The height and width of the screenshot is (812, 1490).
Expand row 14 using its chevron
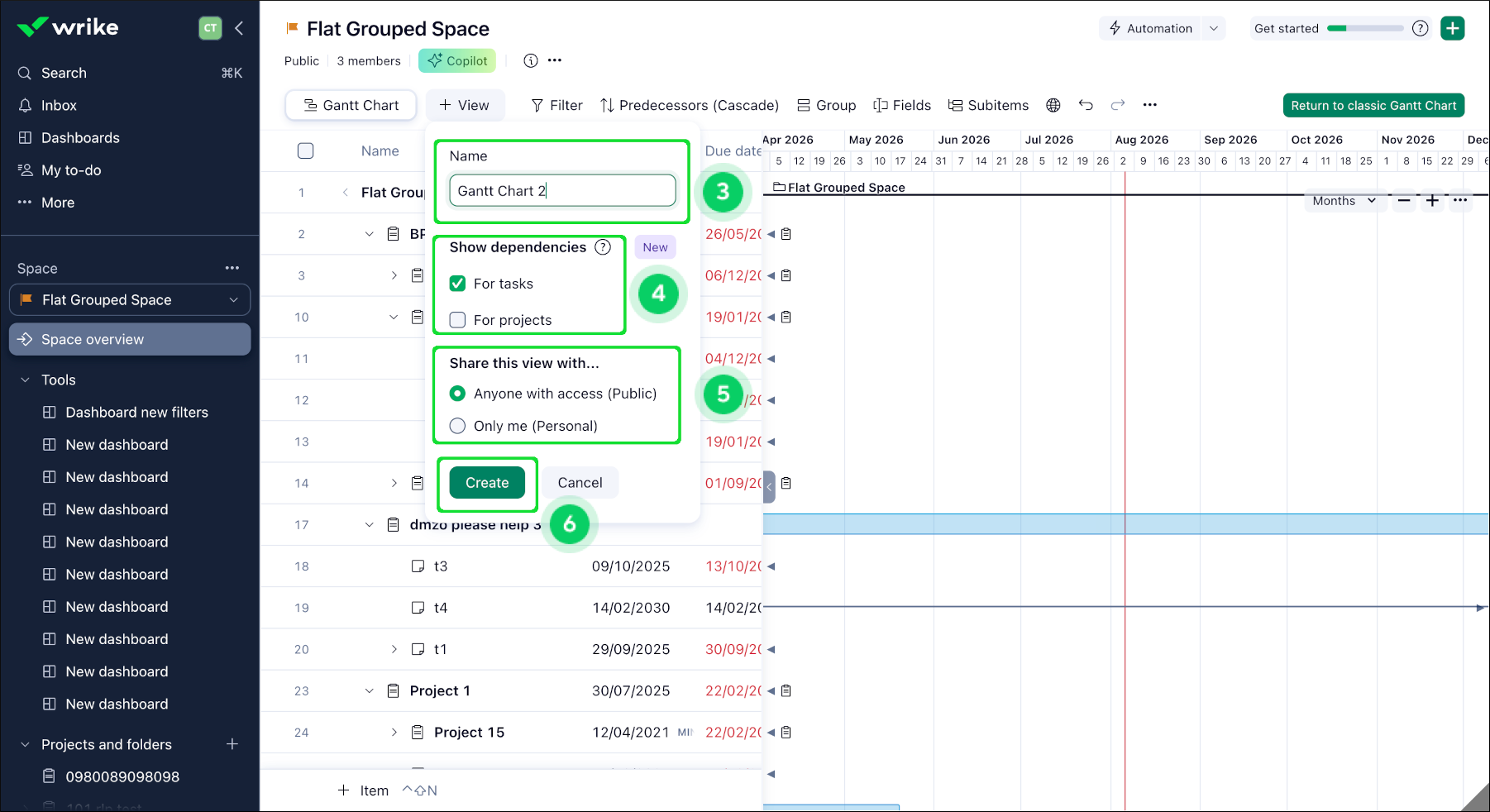click(394, 483)
